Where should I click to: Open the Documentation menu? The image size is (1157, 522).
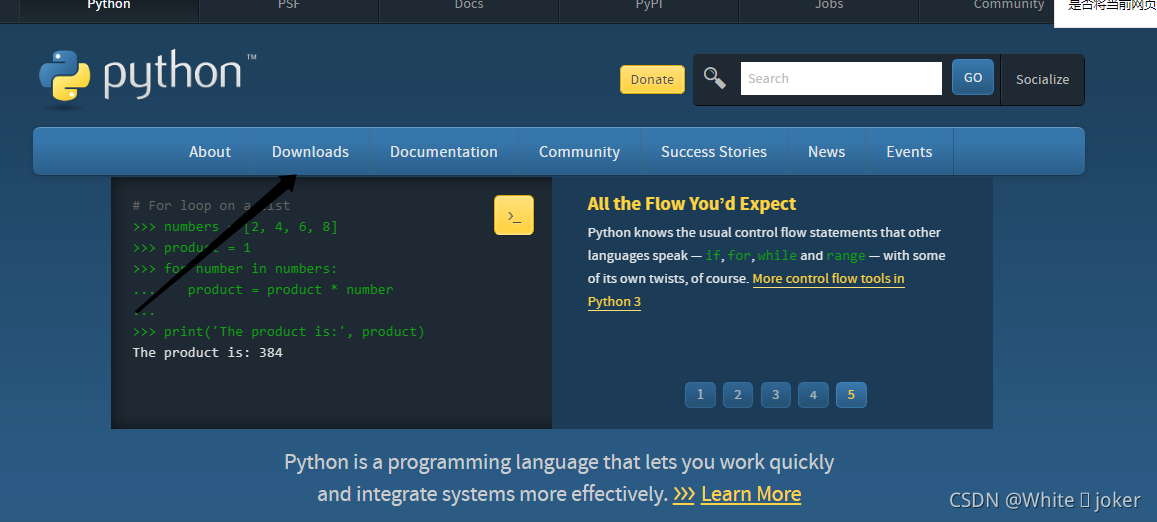(x=443, y=151)
